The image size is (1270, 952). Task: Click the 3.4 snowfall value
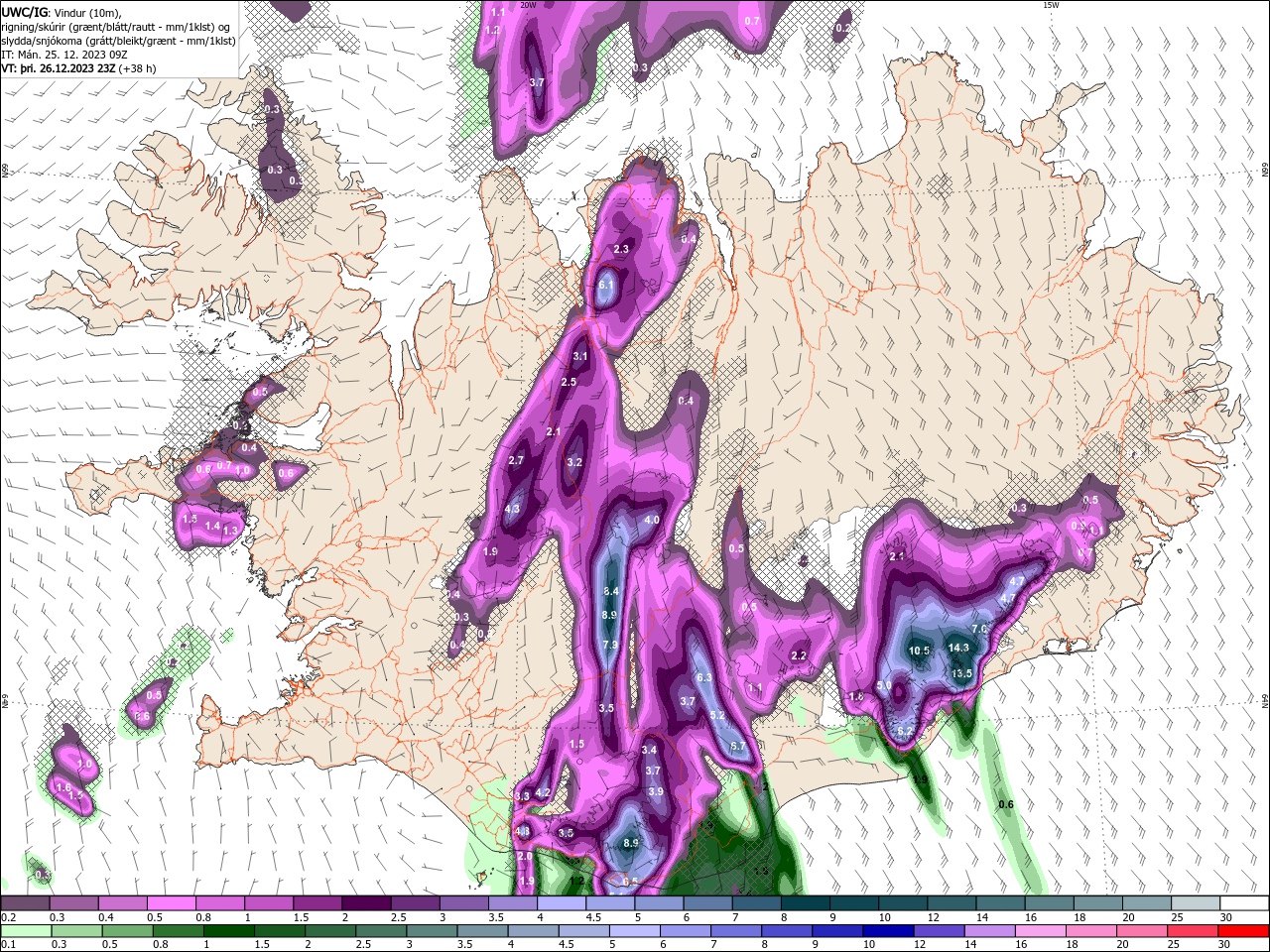click(650, 750)
